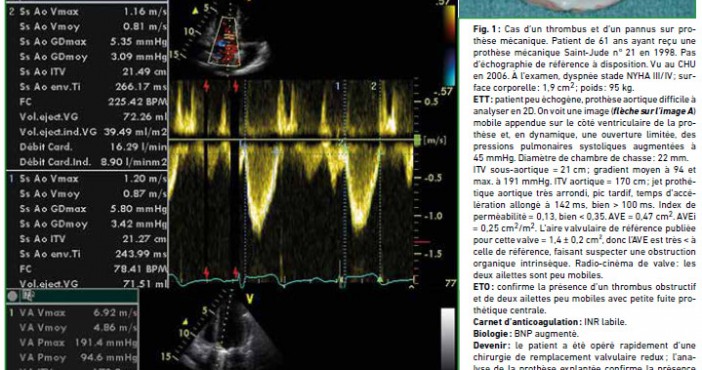Select the Débit Card. 16.29 l/min row

click(x=87, y=147)
